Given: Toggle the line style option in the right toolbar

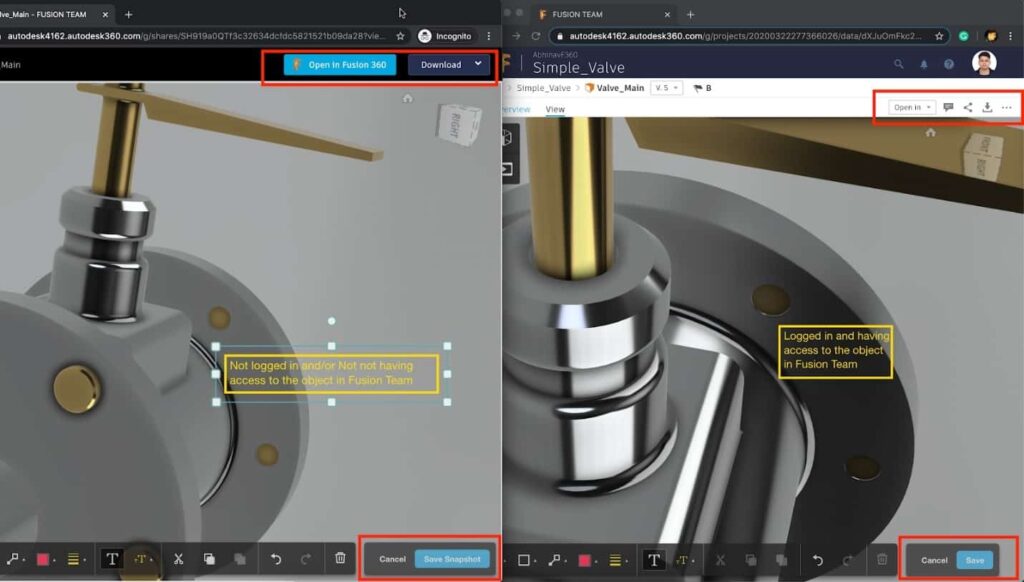Looking at the screenshot, I should point(616,559).
